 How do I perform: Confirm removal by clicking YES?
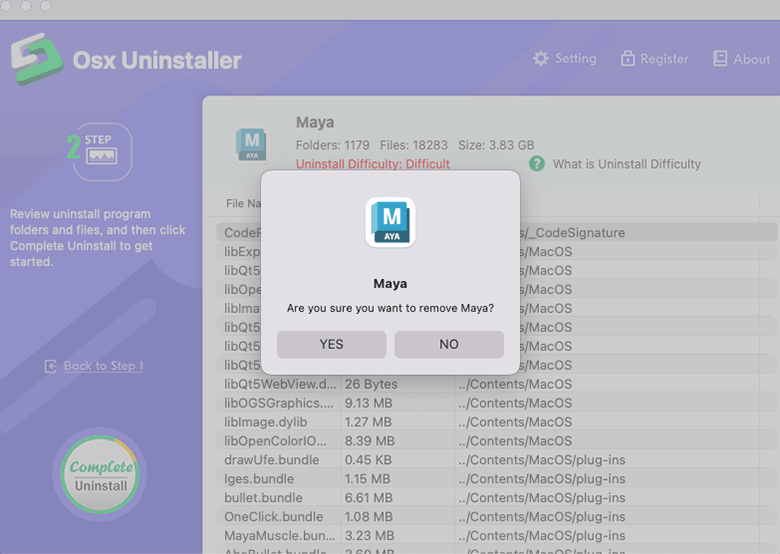[331, 344]
